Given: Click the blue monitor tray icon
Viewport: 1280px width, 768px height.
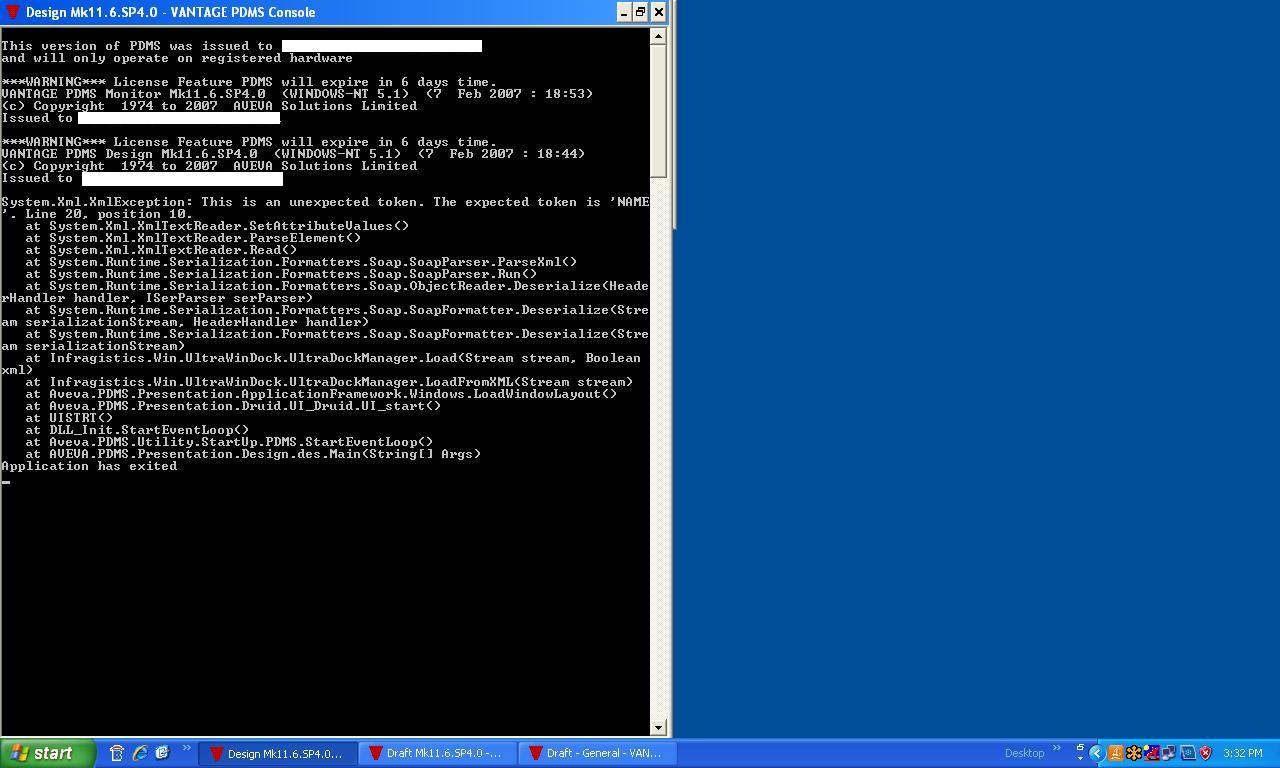Looking at the screenshot, I should click(x=1188, y=753).
